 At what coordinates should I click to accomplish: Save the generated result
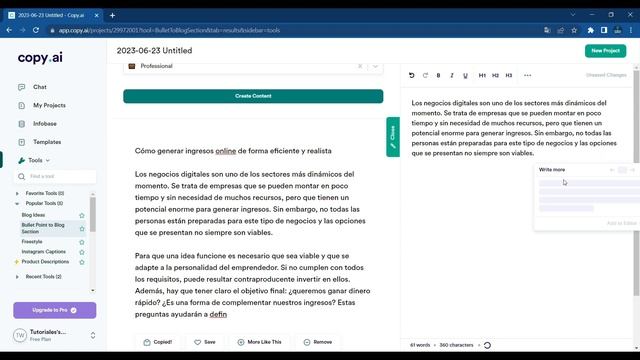pos(204,342)
